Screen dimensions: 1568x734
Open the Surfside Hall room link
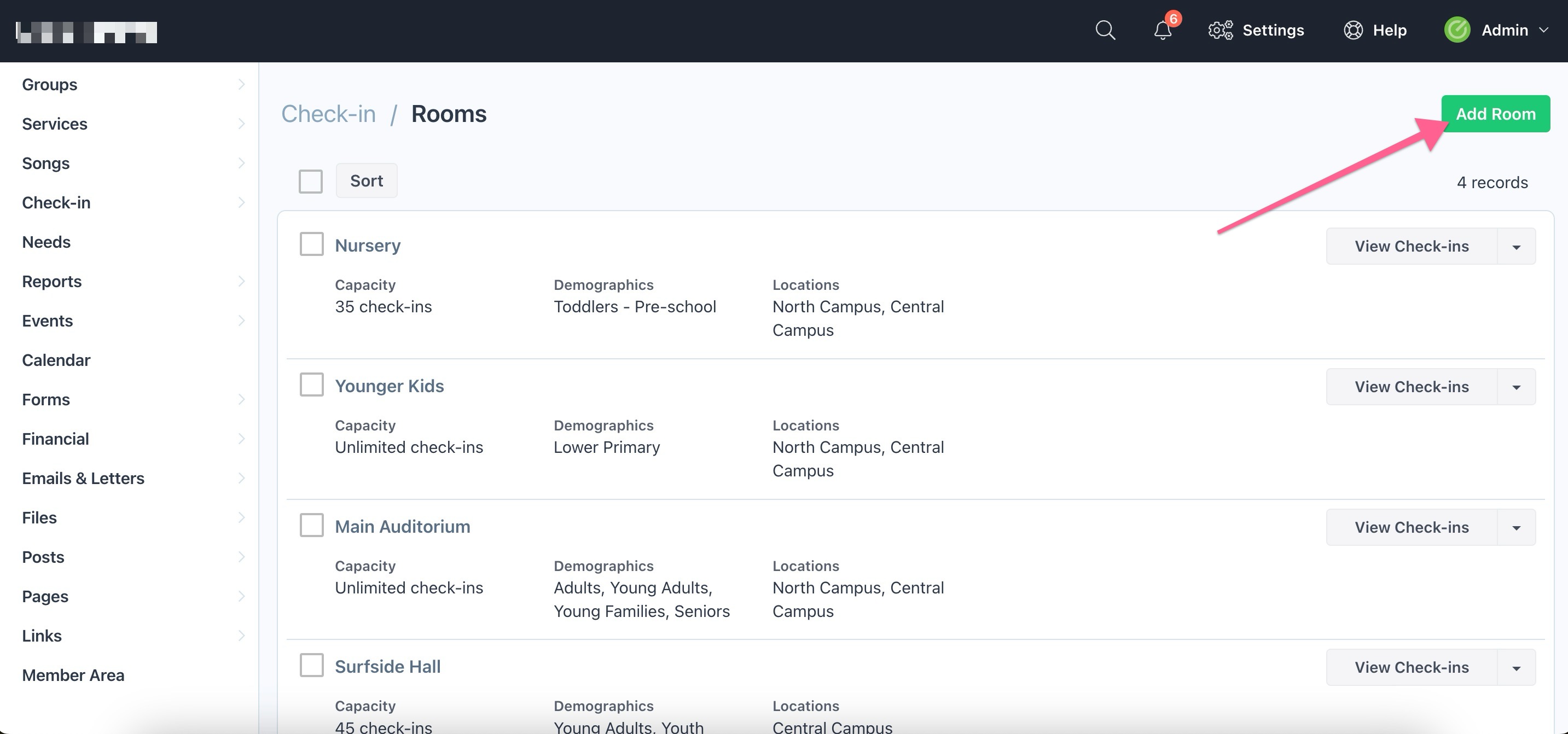point(388,666)
